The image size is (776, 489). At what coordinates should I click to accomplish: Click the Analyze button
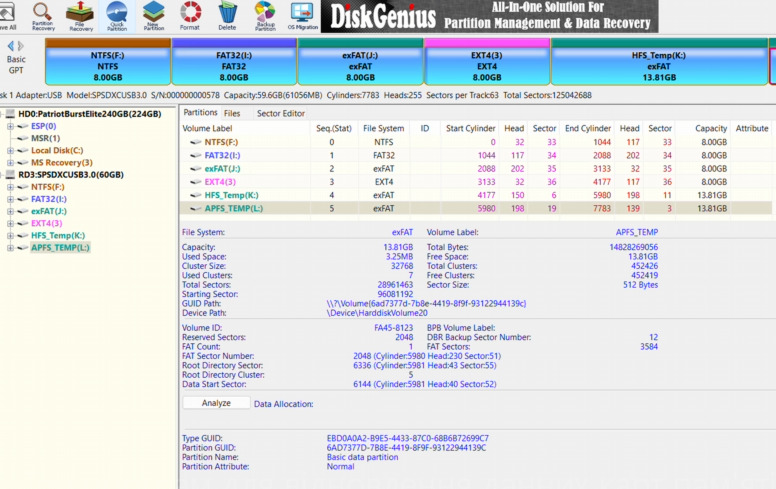[216, 403]
